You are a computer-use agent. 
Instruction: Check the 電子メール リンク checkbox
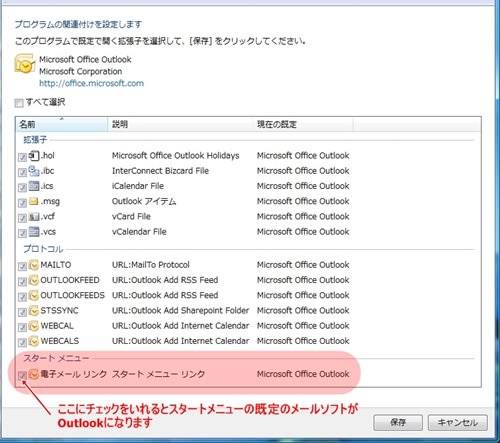click(22, 376)
